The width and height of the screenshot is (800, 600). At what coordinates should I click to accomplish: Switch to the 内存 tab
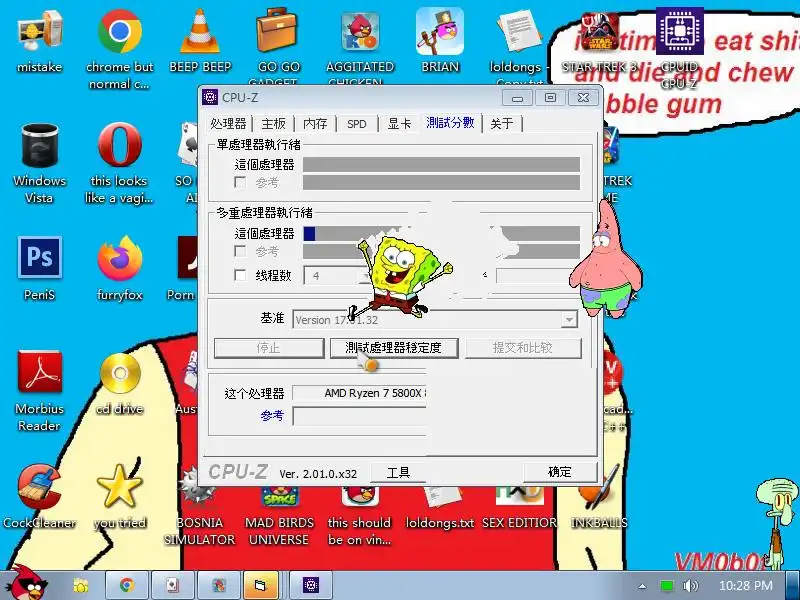[315, 123]
